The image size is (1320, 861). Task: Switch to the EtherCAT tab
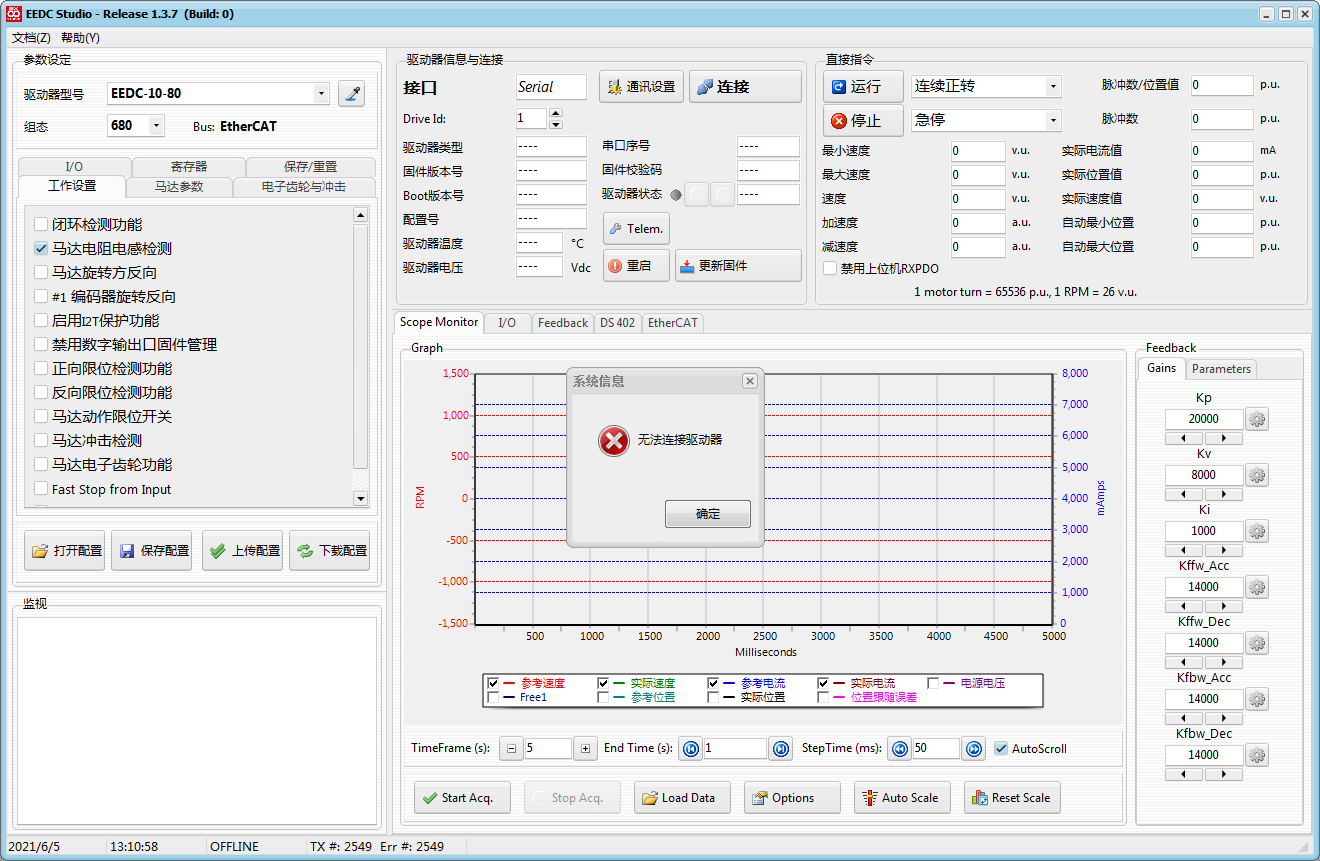673,323
